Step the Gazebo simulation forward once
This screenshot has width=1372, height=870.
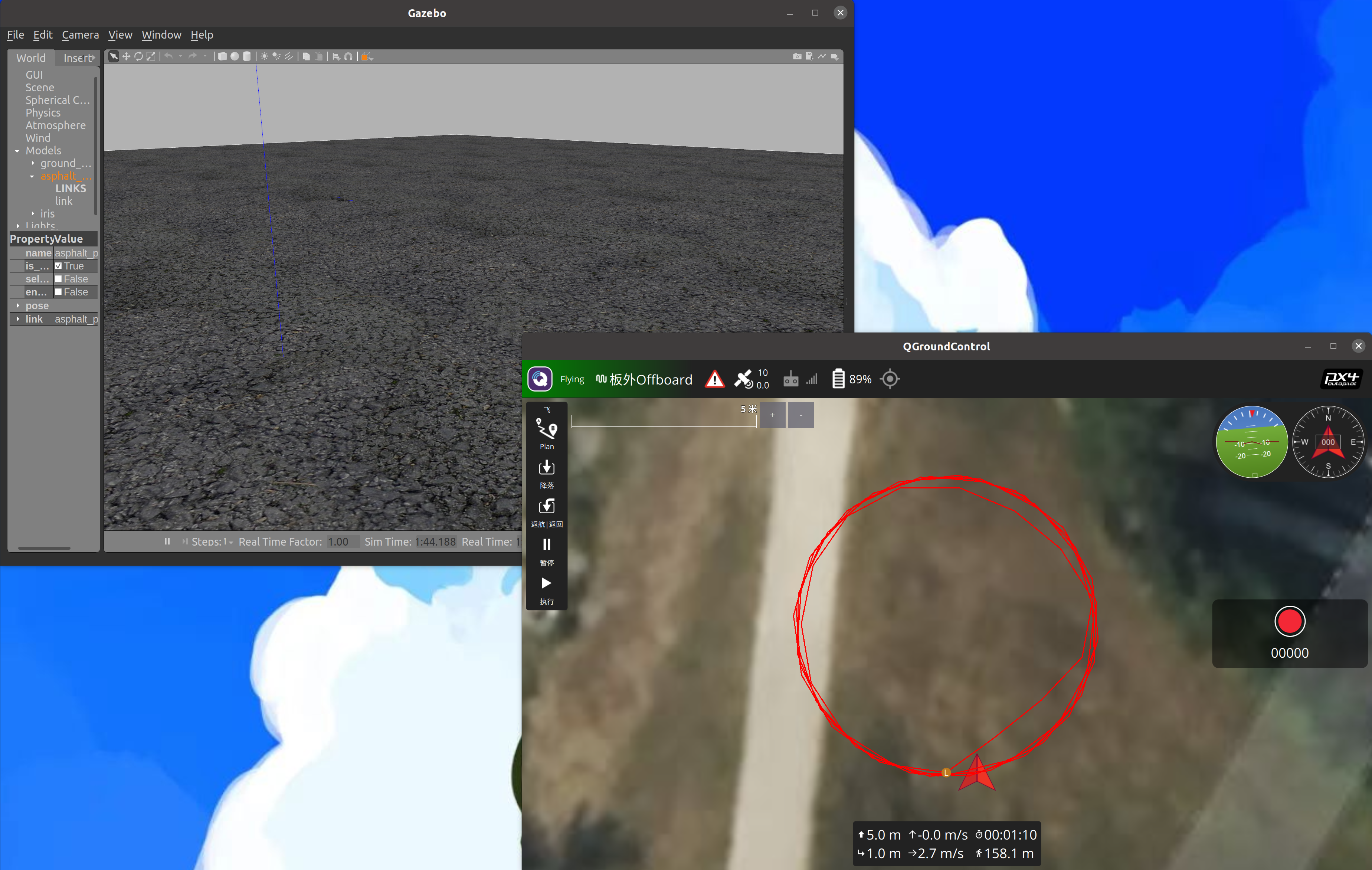pyautogui.click(x=184, y=541)
